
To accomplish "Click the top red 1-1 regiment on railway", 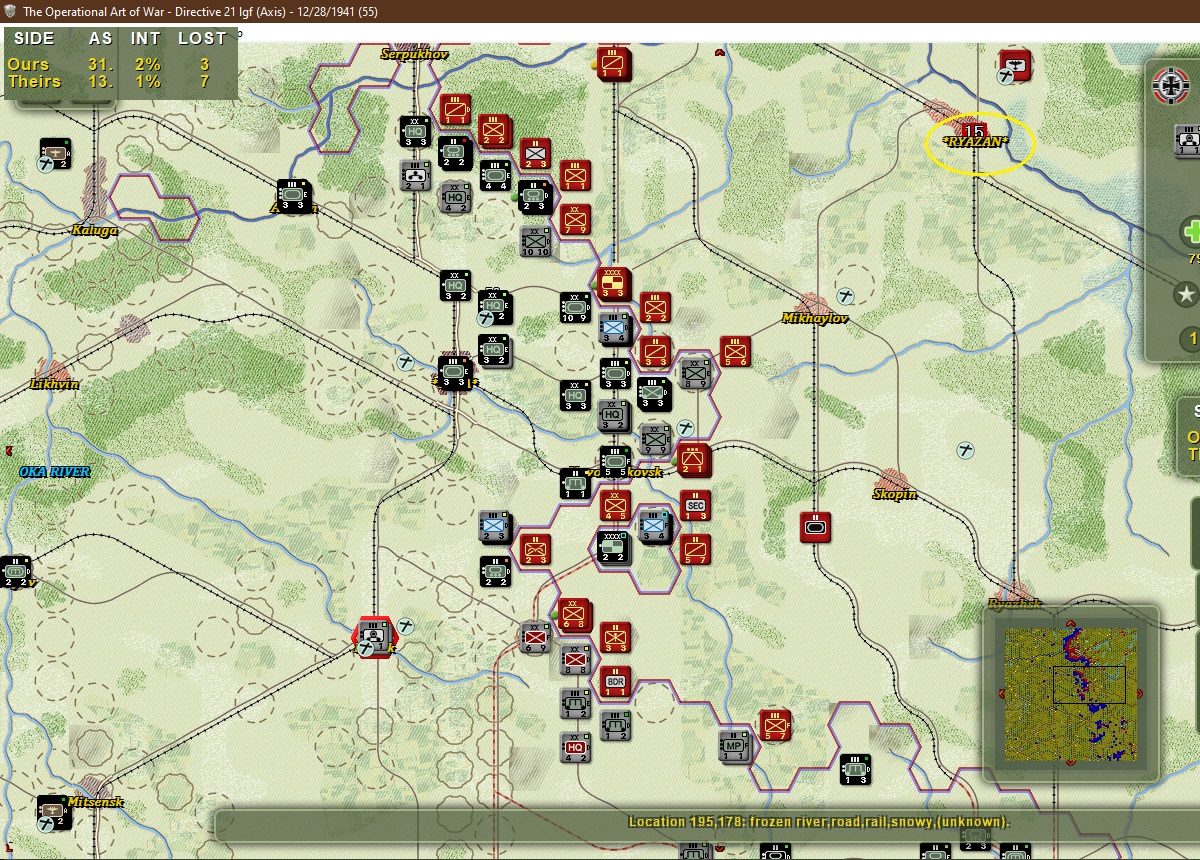I will 613,63.
